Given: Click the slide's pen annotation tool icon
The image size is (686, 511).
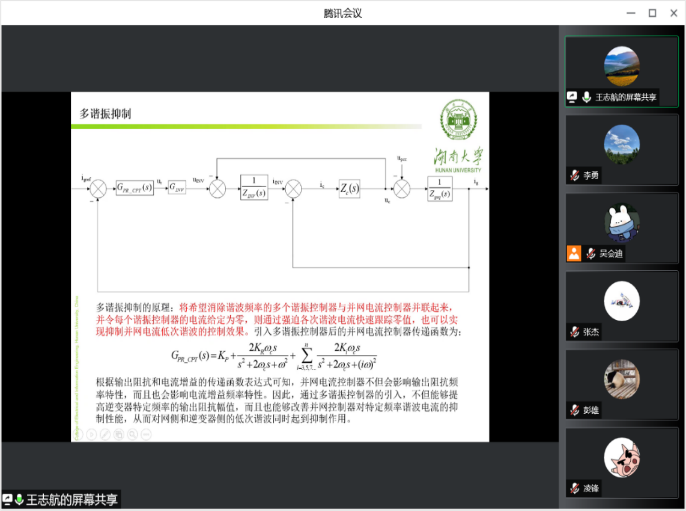Looking at the screenshot, I should (x=104, y=435).
